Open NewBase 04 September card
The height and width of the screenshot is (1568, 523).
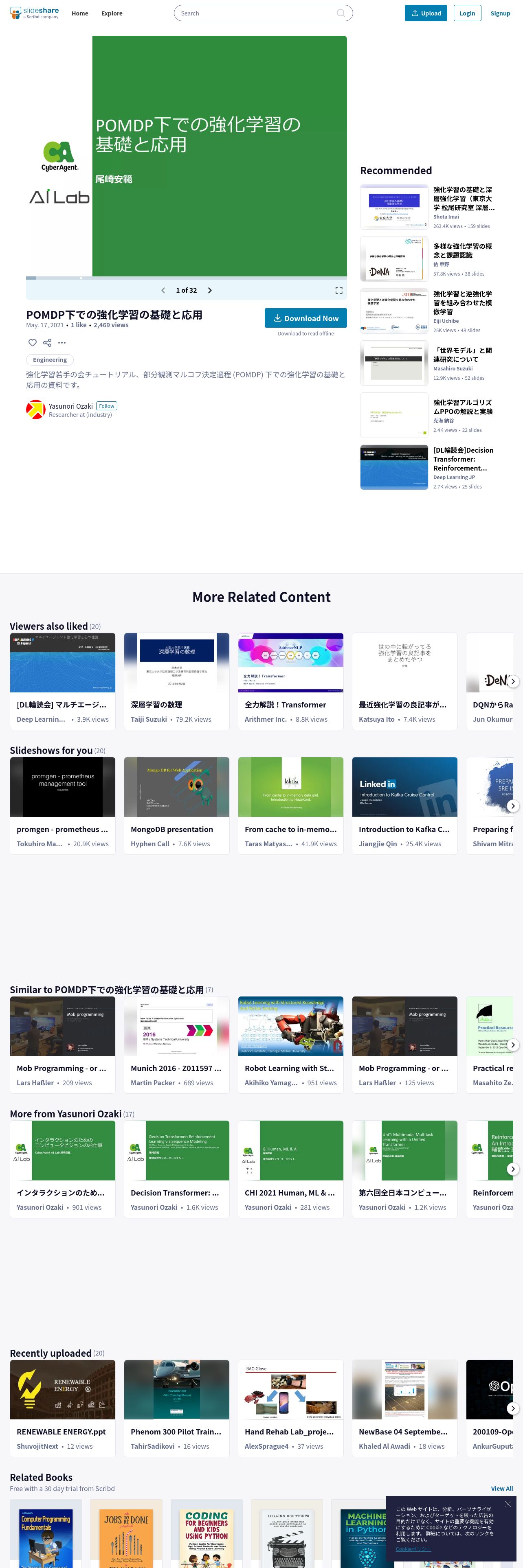coord(405,1408)
